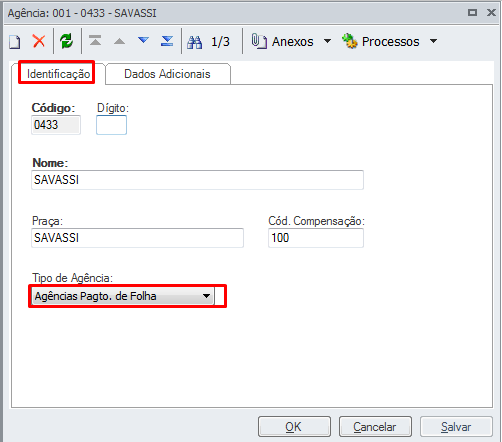Go to previous record up arrow
Viewport: 502px width, 442px height.
pos(119,41)
